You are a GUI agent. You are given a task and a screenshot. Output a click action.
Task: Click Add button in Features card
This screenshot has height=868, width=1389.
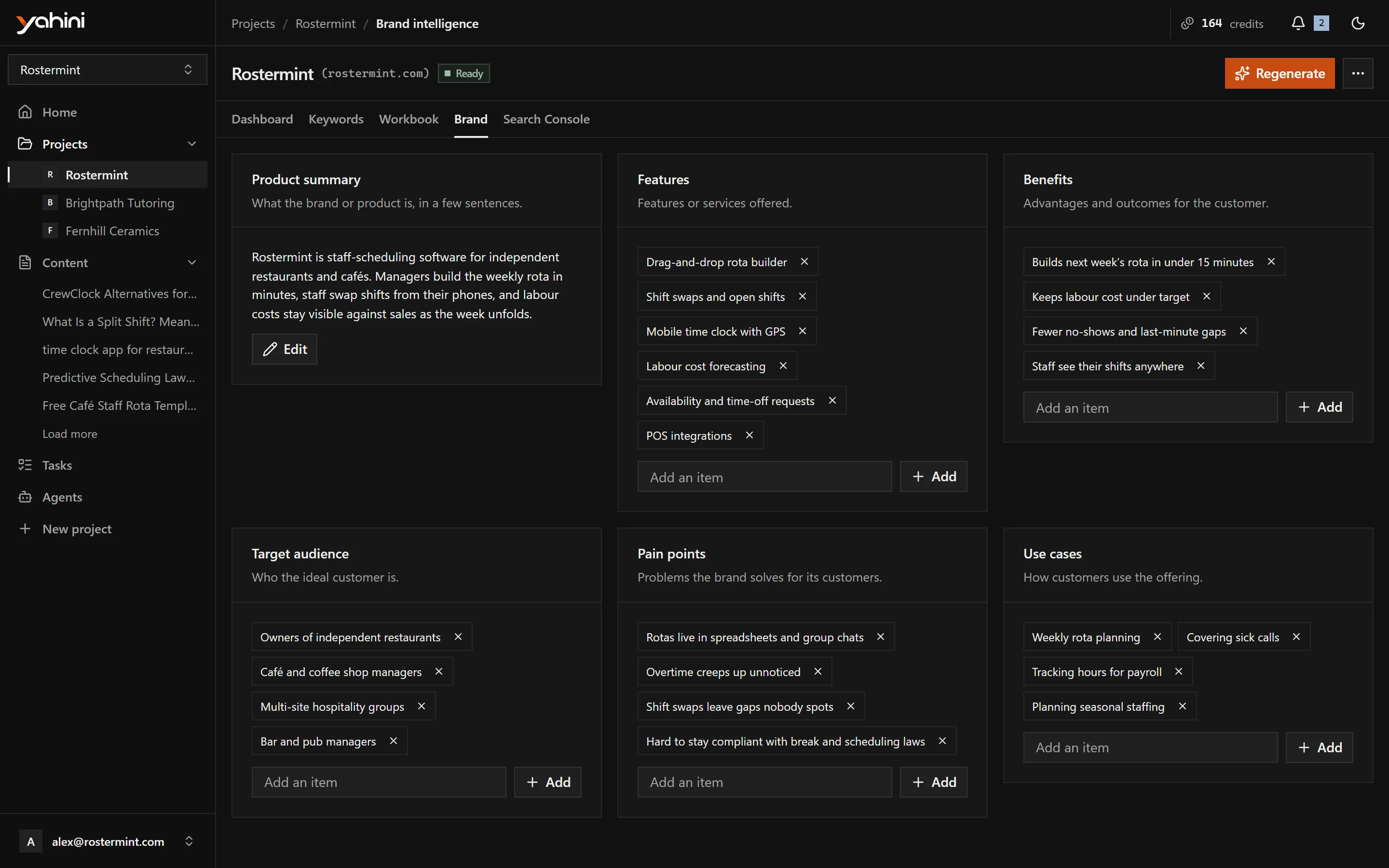click(x=933, y=476)
